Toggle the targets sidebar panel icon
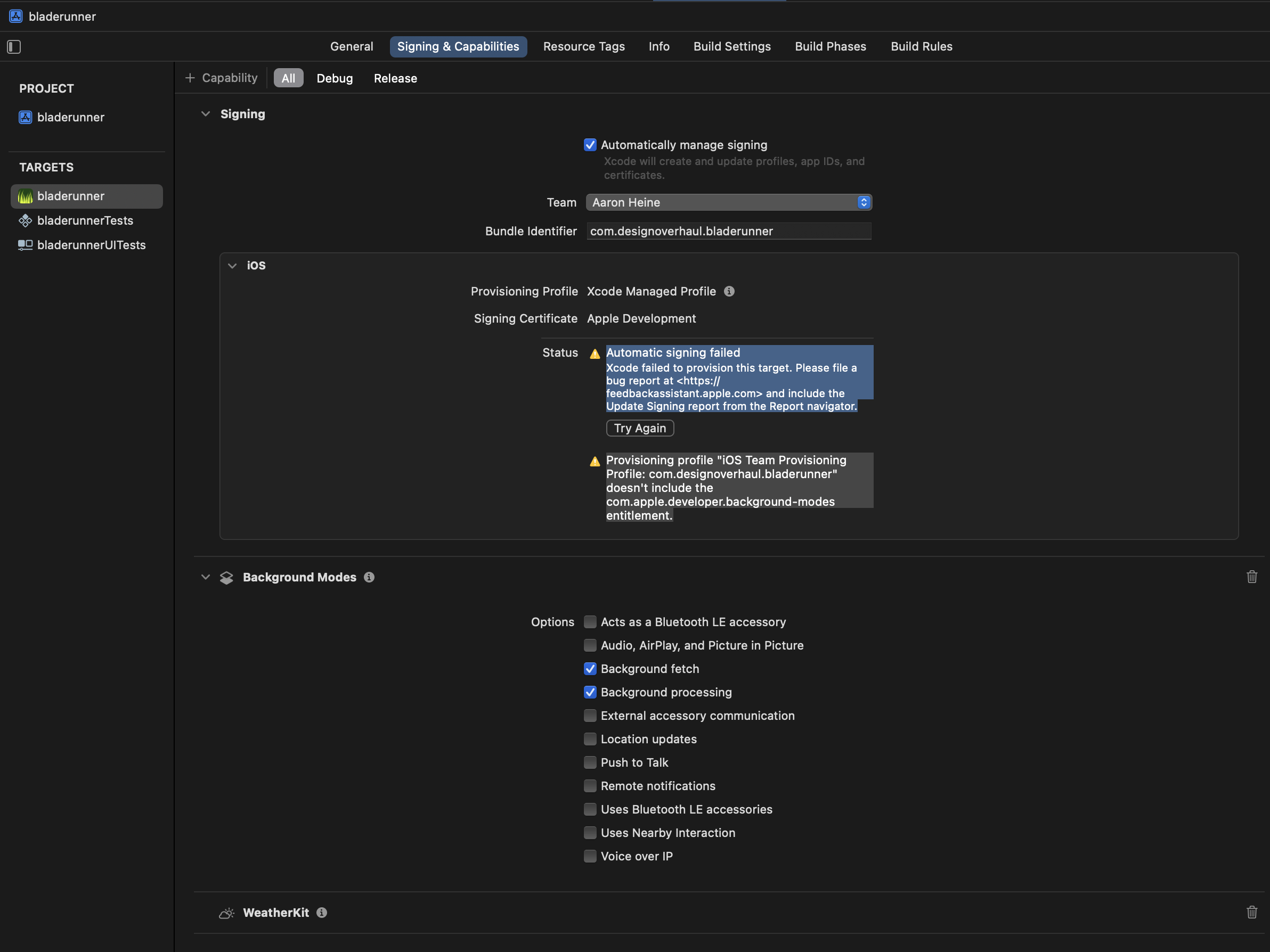The image size is (1270, 952). tap(14, 46)
